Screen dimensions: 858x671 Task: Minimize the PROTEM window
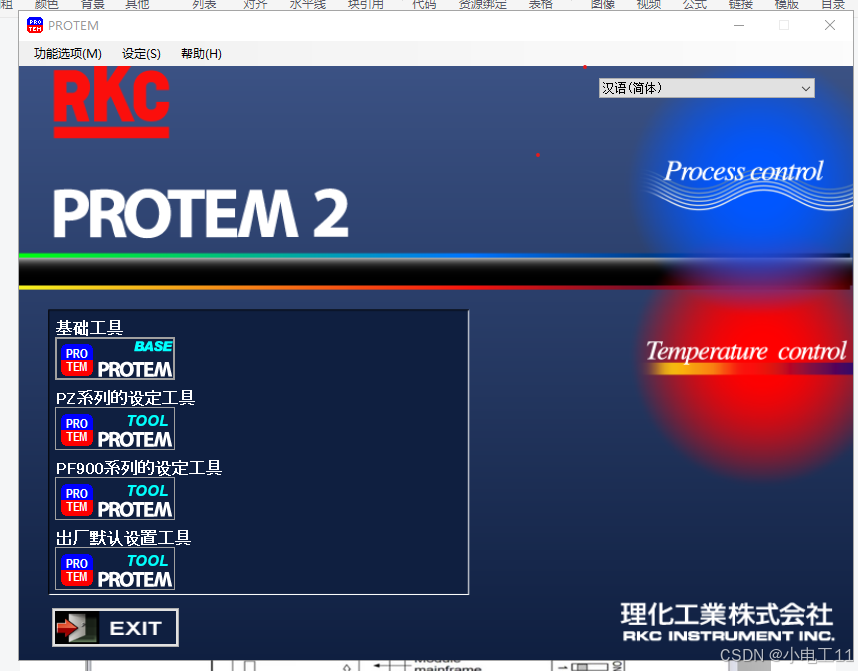pos(739,25)
